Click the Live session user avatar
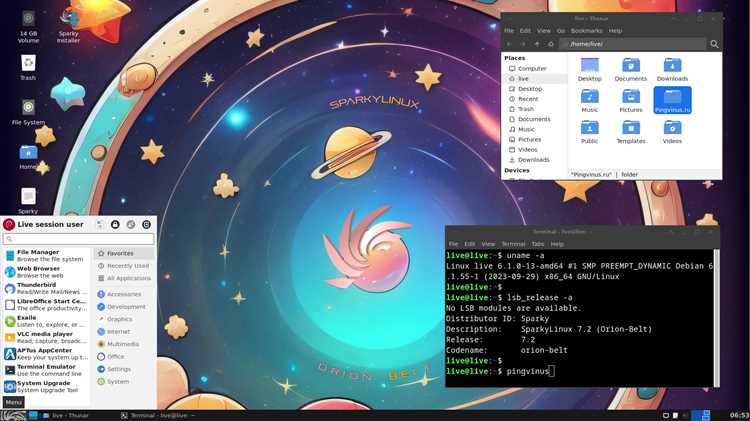 coord(9,224)
